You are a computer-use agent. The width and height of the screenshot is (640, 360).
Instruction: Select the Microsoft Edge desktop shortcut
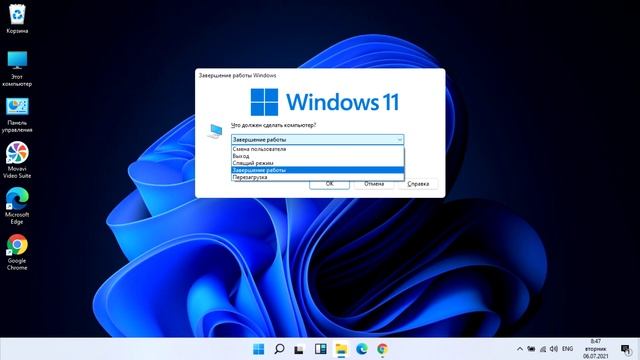click(x=17, y=206)
